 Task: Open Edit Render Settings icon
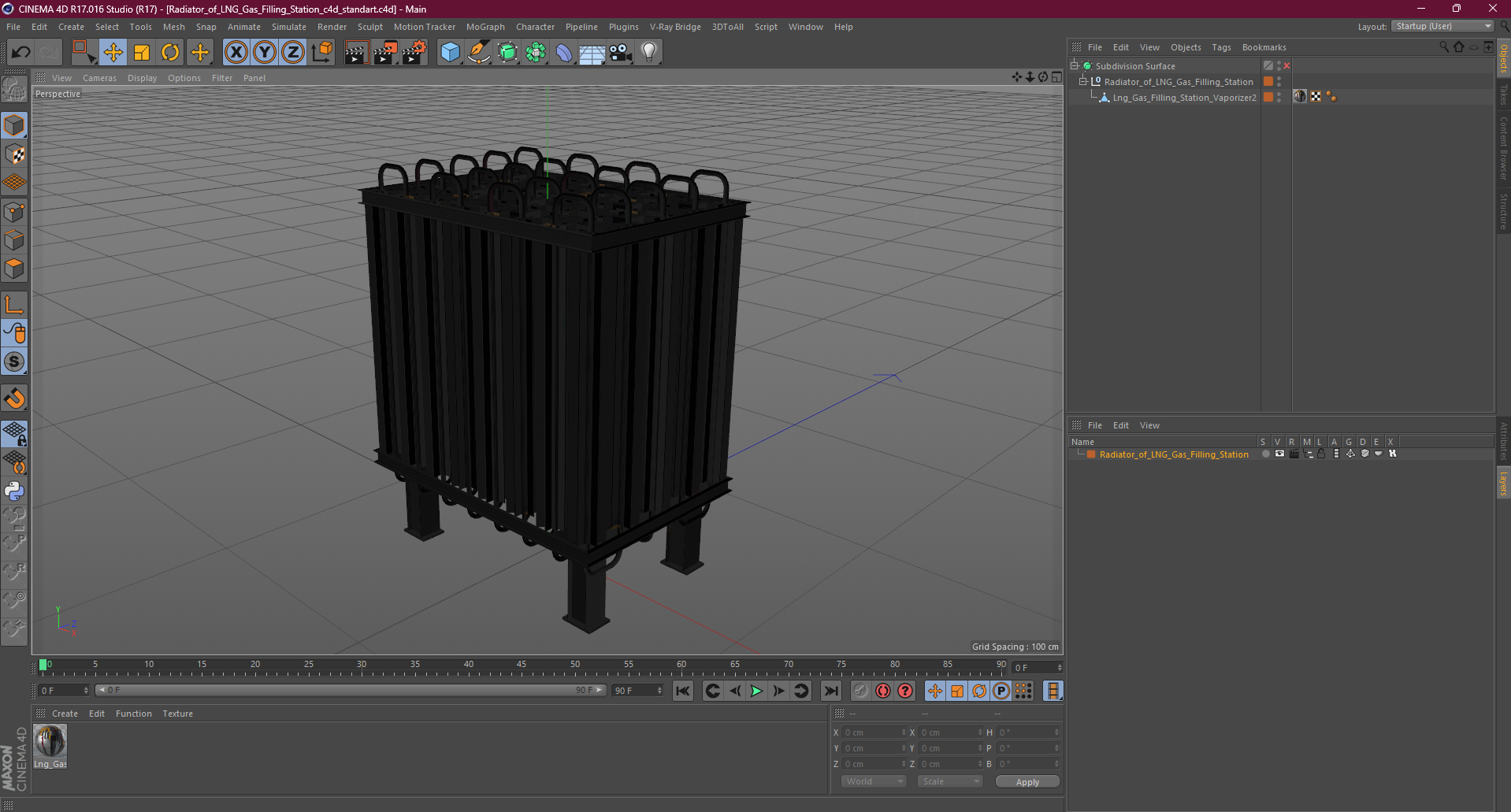[x=414, y=53]
